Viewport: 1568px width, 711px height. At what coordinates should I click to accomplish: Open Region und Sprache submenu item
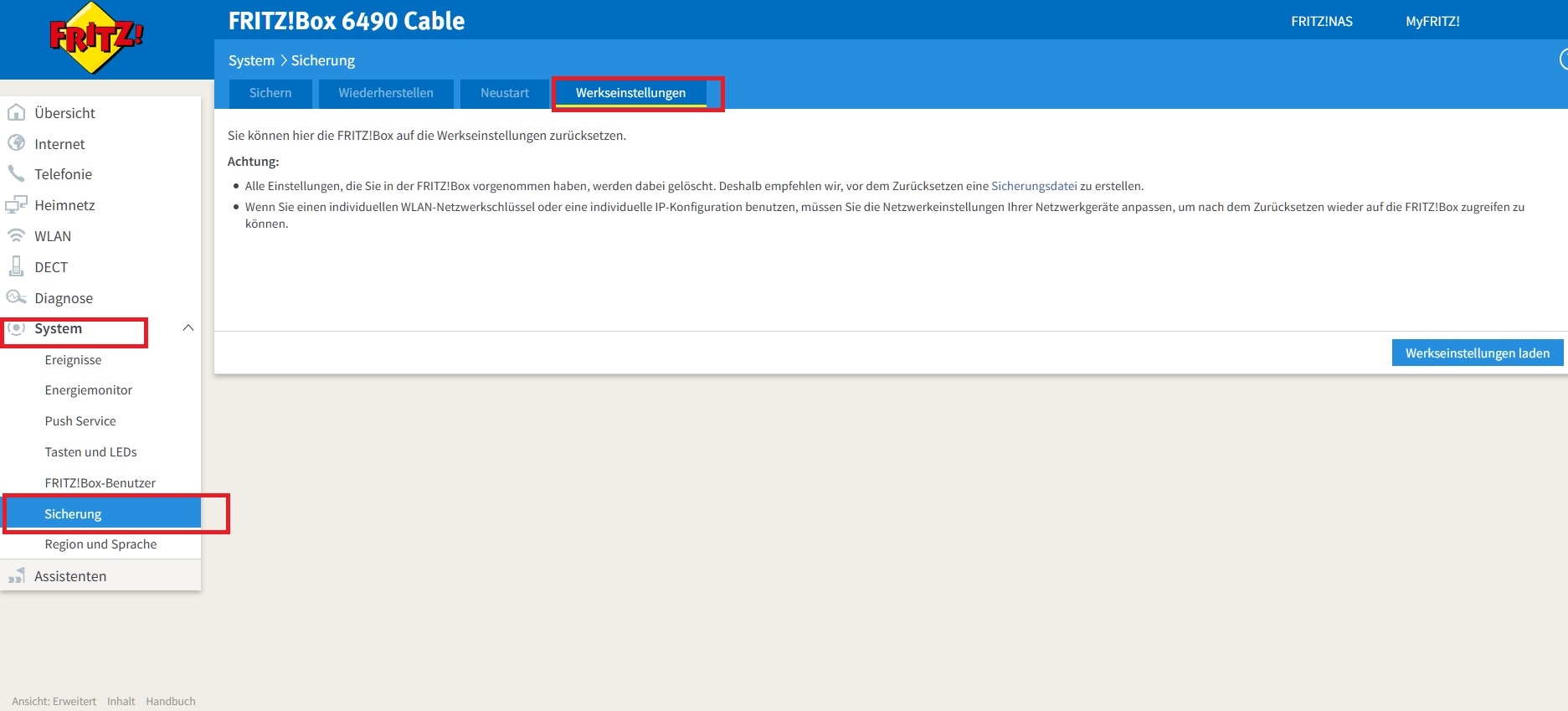click(x=100, y=544)
